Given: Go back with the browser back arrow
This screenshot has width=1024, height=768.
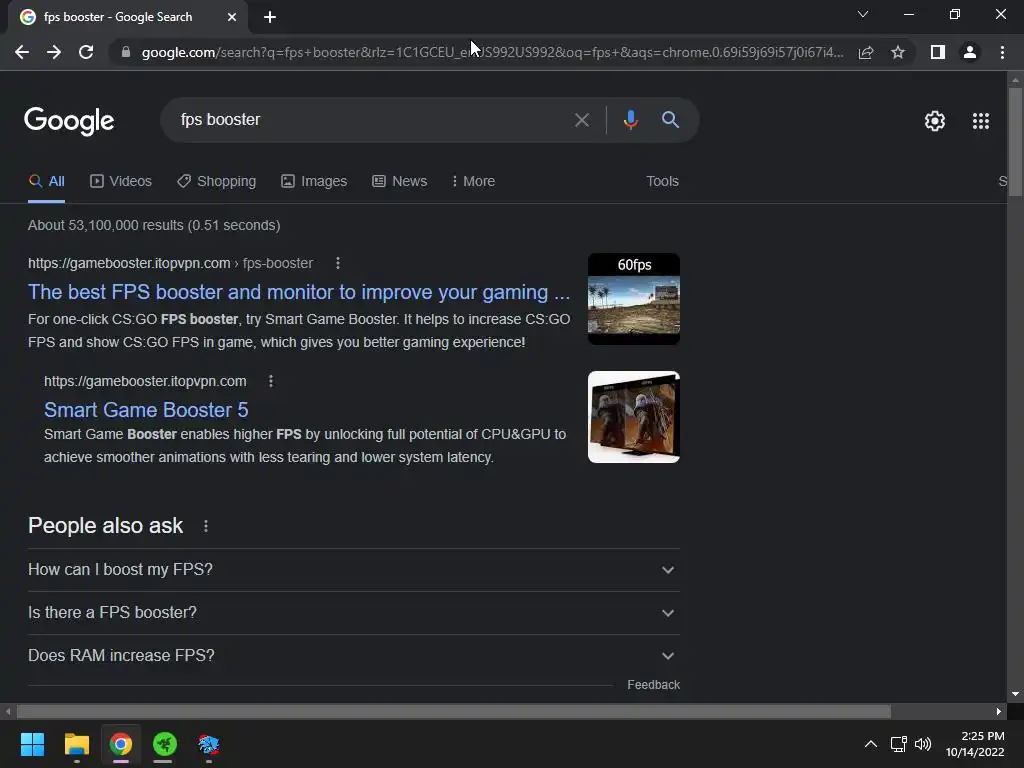Looking at the screenshot, I should pyautogui.click(x=22, y=52).
